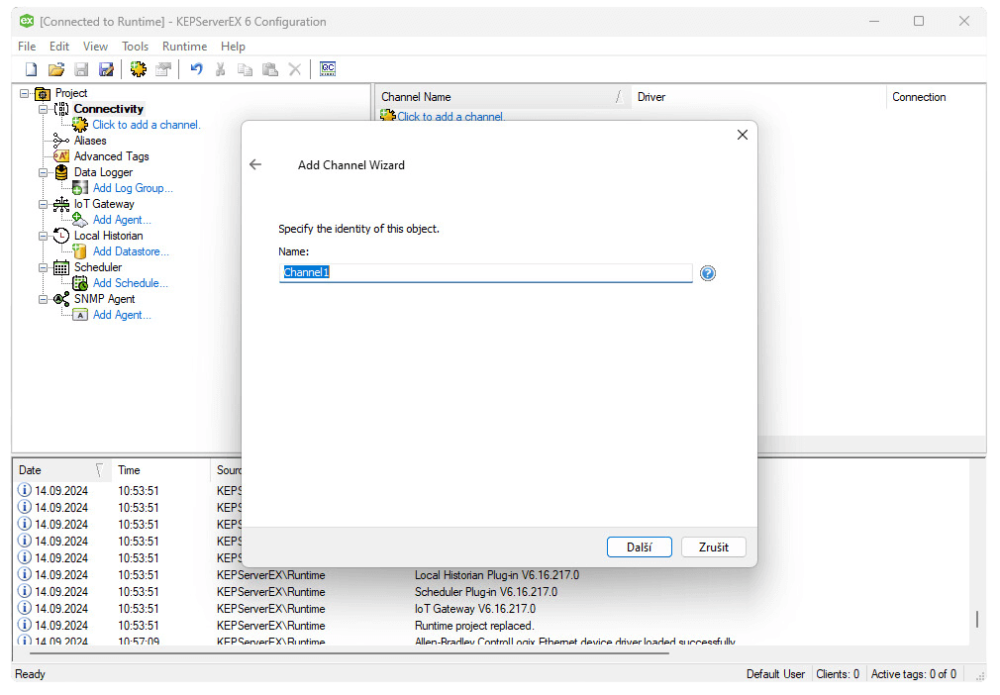Click the Cut toolbar icon

tap(220, 69)
